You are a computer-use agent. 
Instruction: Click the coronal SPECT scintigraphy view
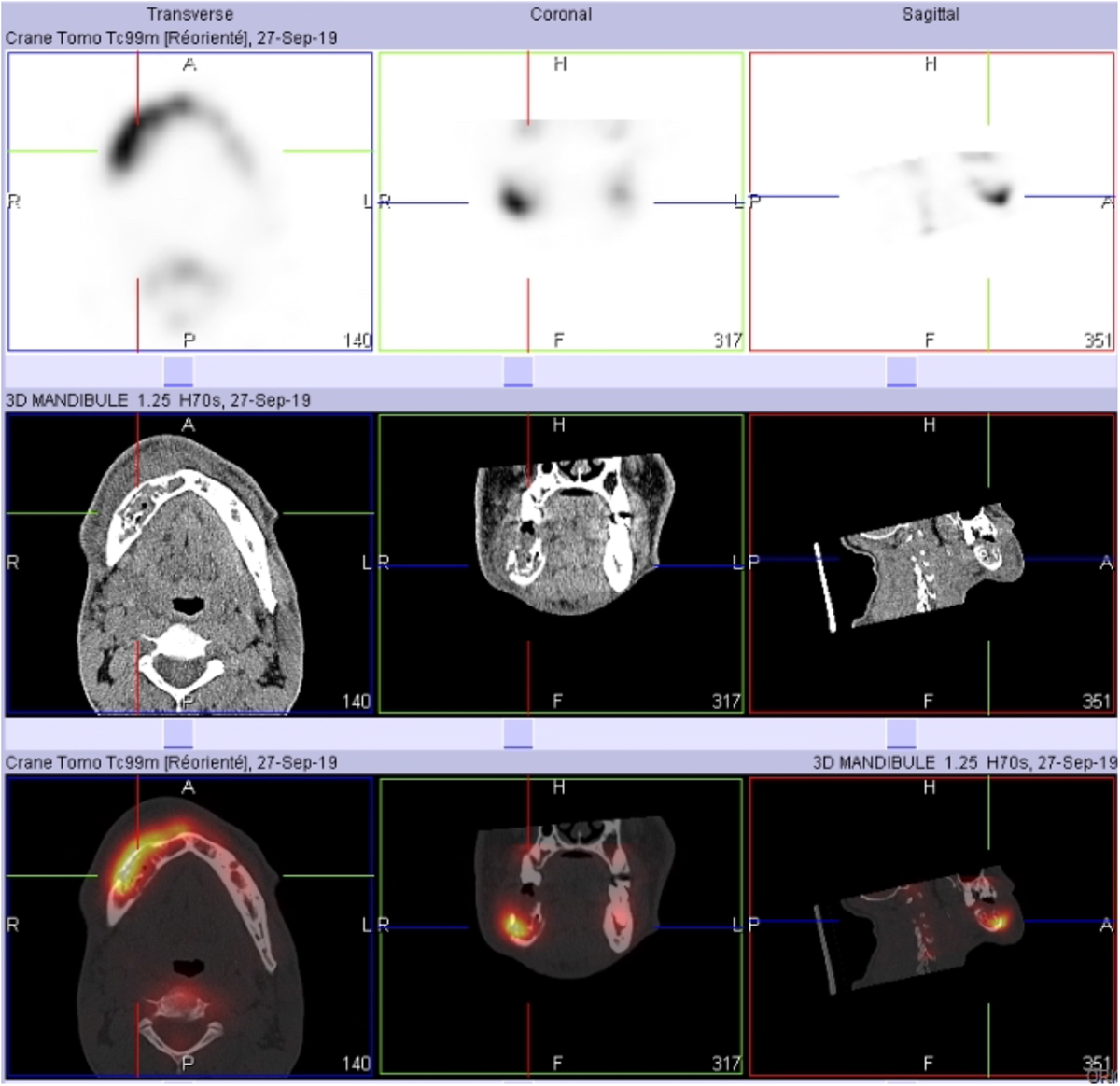pyautogui.click(x=561, y=202)
